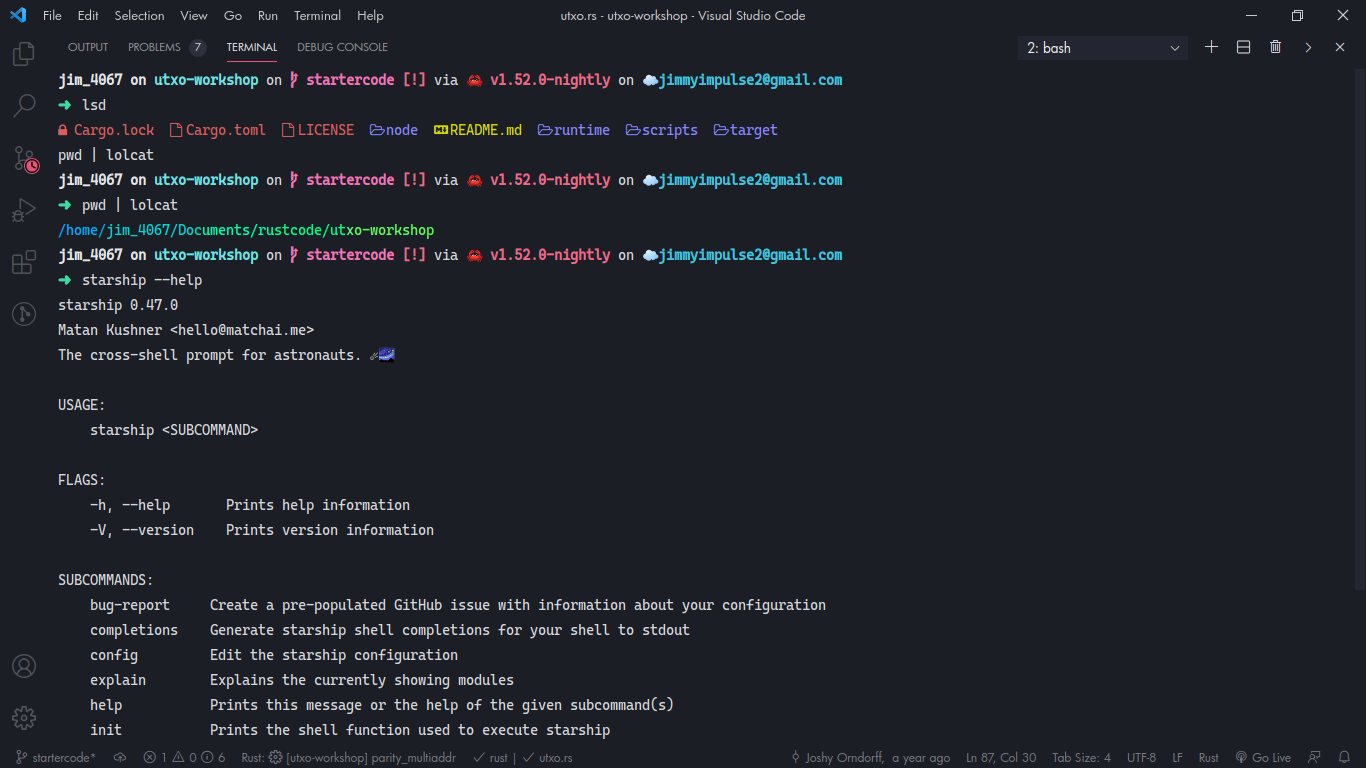The height and width of the screenshot is (768, 1366).
Task: Open the Explorer sidebar
Action: point(24,54)
